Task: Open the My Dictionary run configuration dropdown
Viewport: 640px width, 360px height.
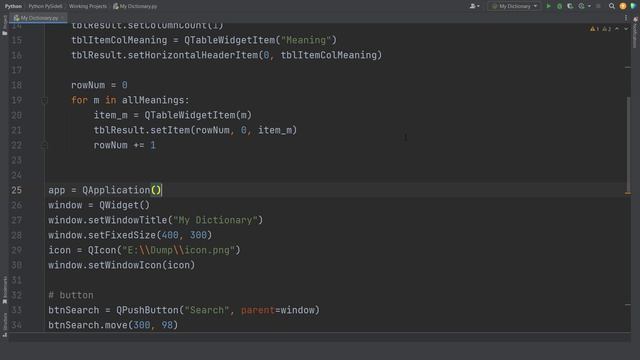Action: (x=514, y=6)
